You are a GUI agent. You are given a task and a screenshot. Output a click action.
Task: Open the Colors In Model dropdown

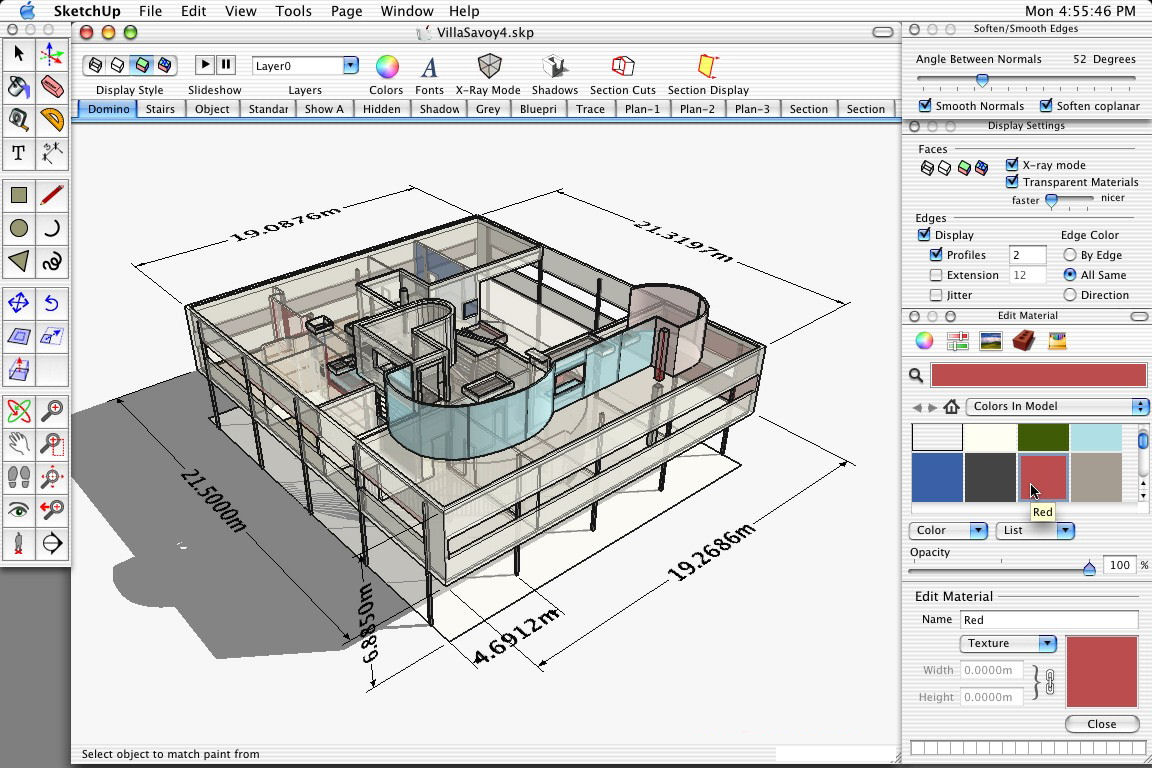pos(1057,406)
